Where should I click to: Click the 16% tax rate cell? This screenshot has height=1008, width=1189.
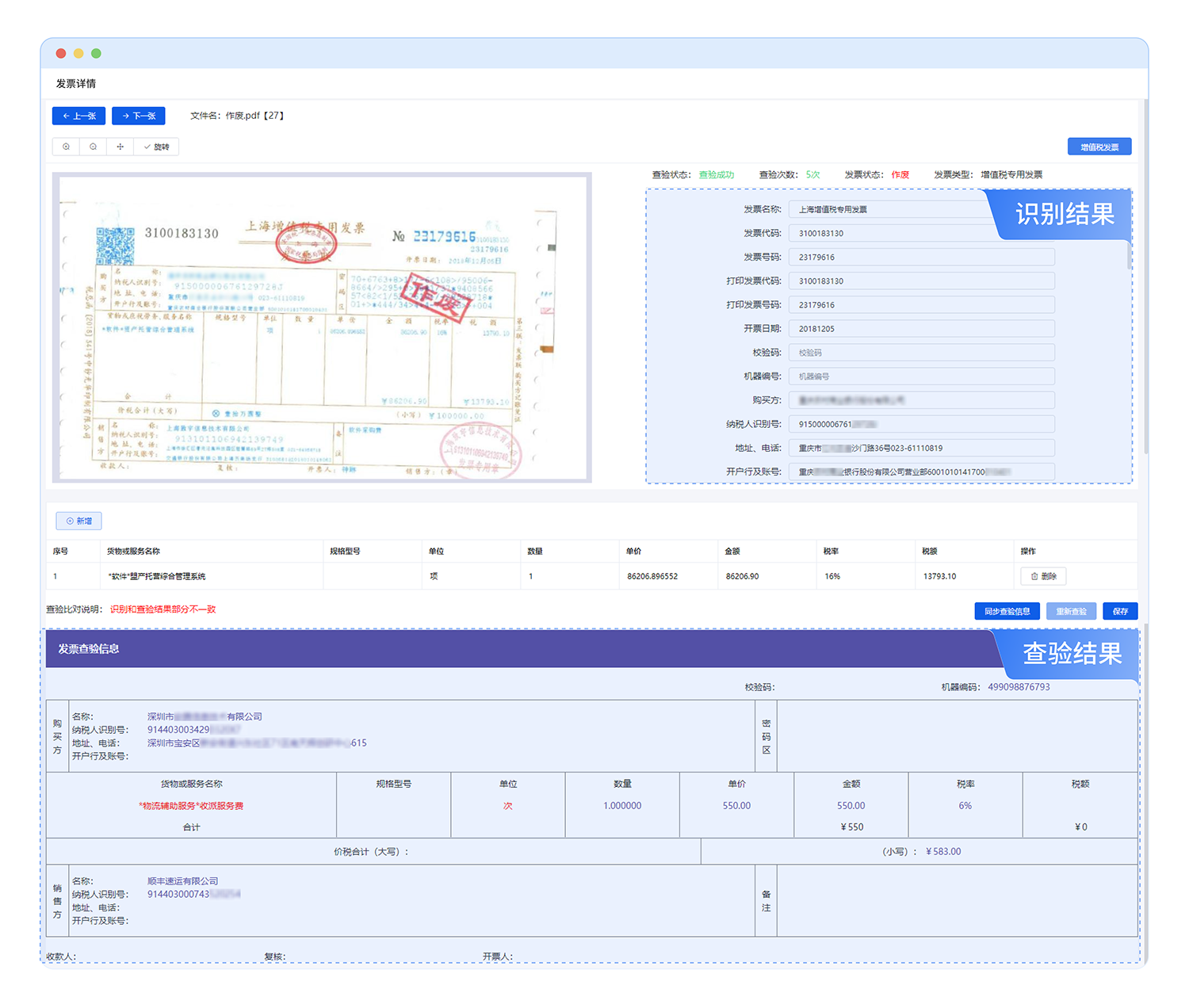832,576
